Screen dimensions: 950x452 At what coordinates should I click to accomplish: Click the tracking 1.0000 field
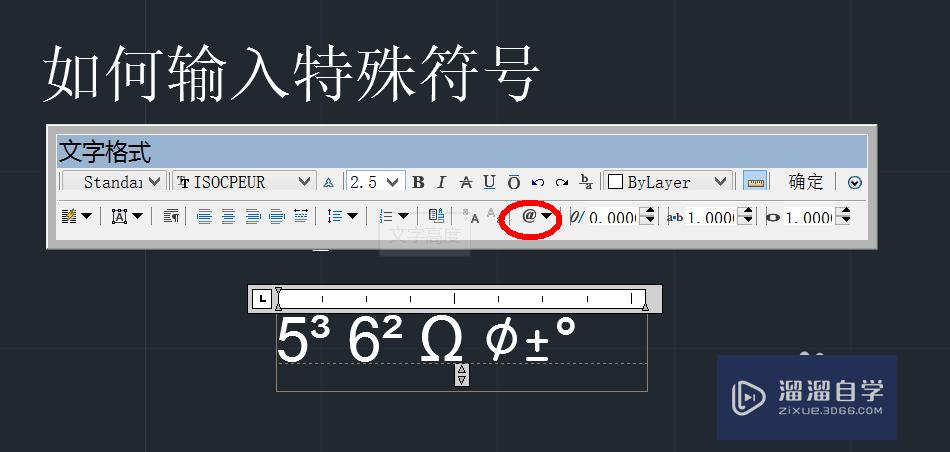pyautogui.click(x=710, y=216)
